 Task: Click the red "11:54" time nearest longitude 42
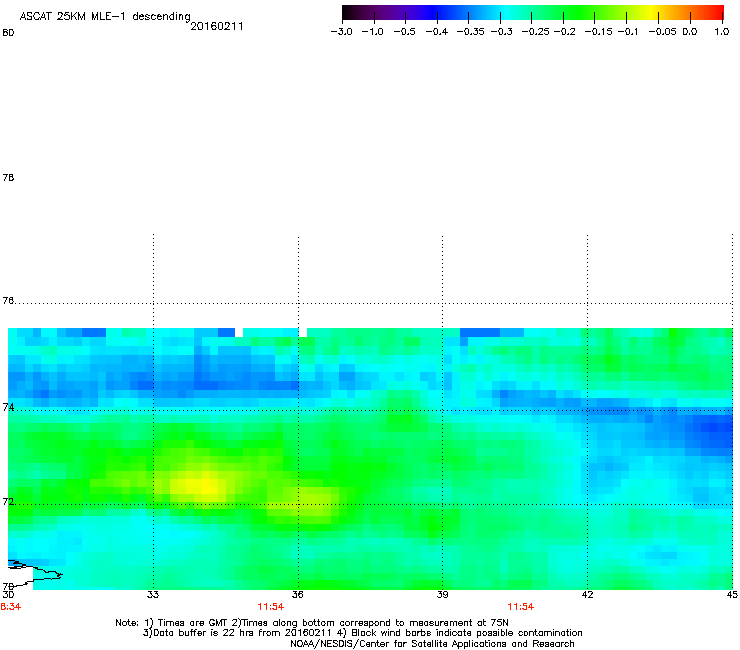521,607
